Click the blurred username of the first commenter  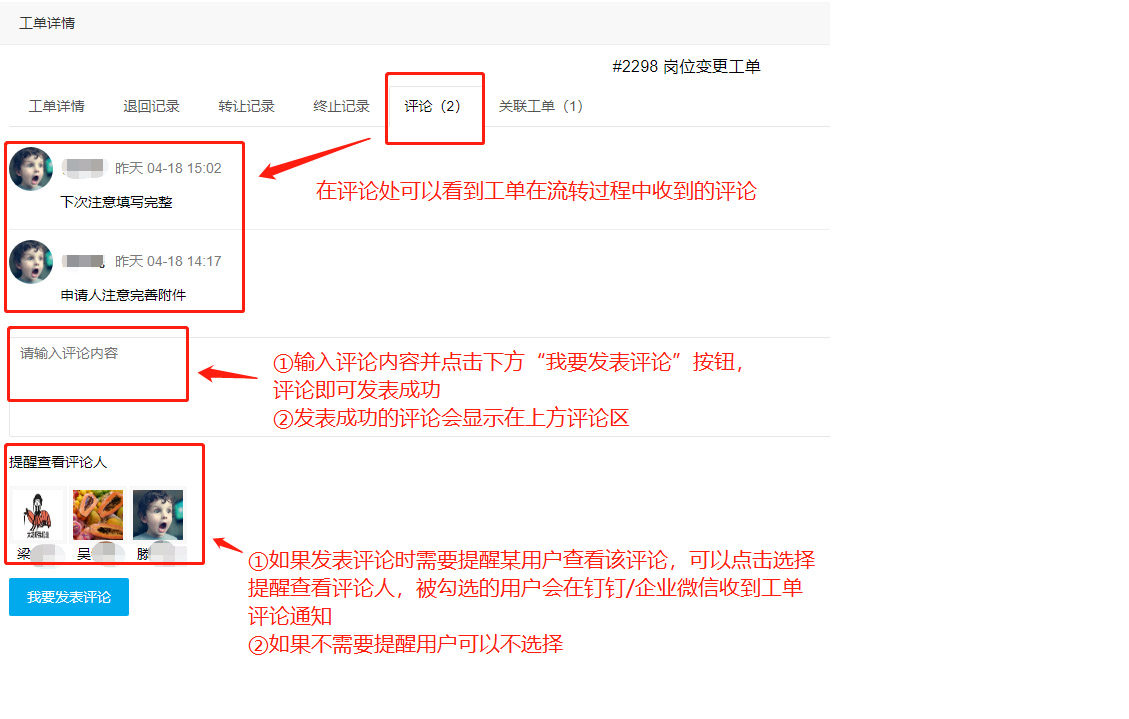[84, 168]
